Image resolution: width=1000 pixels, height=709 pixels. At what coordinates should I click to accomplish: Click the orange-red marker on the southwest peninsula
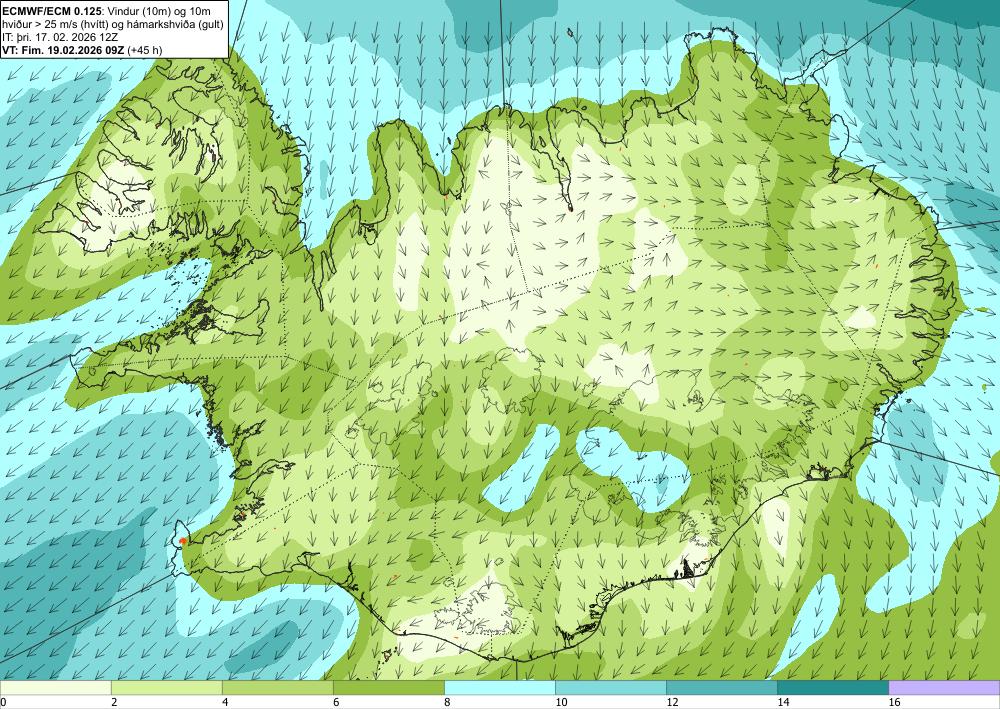coord(183,541)
